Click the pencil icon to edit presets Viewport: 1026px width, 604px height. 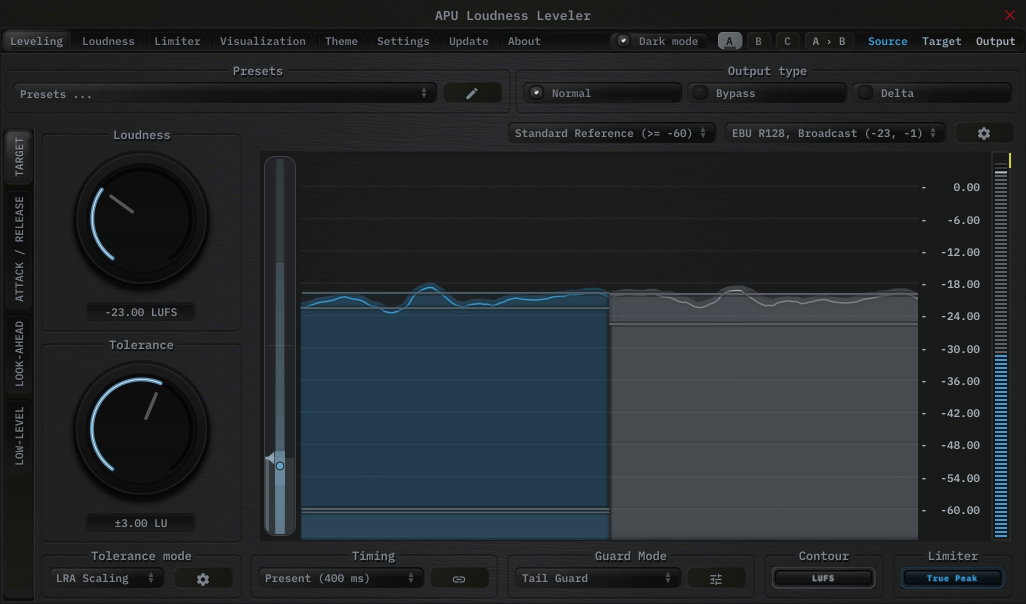tap(472, 92)
